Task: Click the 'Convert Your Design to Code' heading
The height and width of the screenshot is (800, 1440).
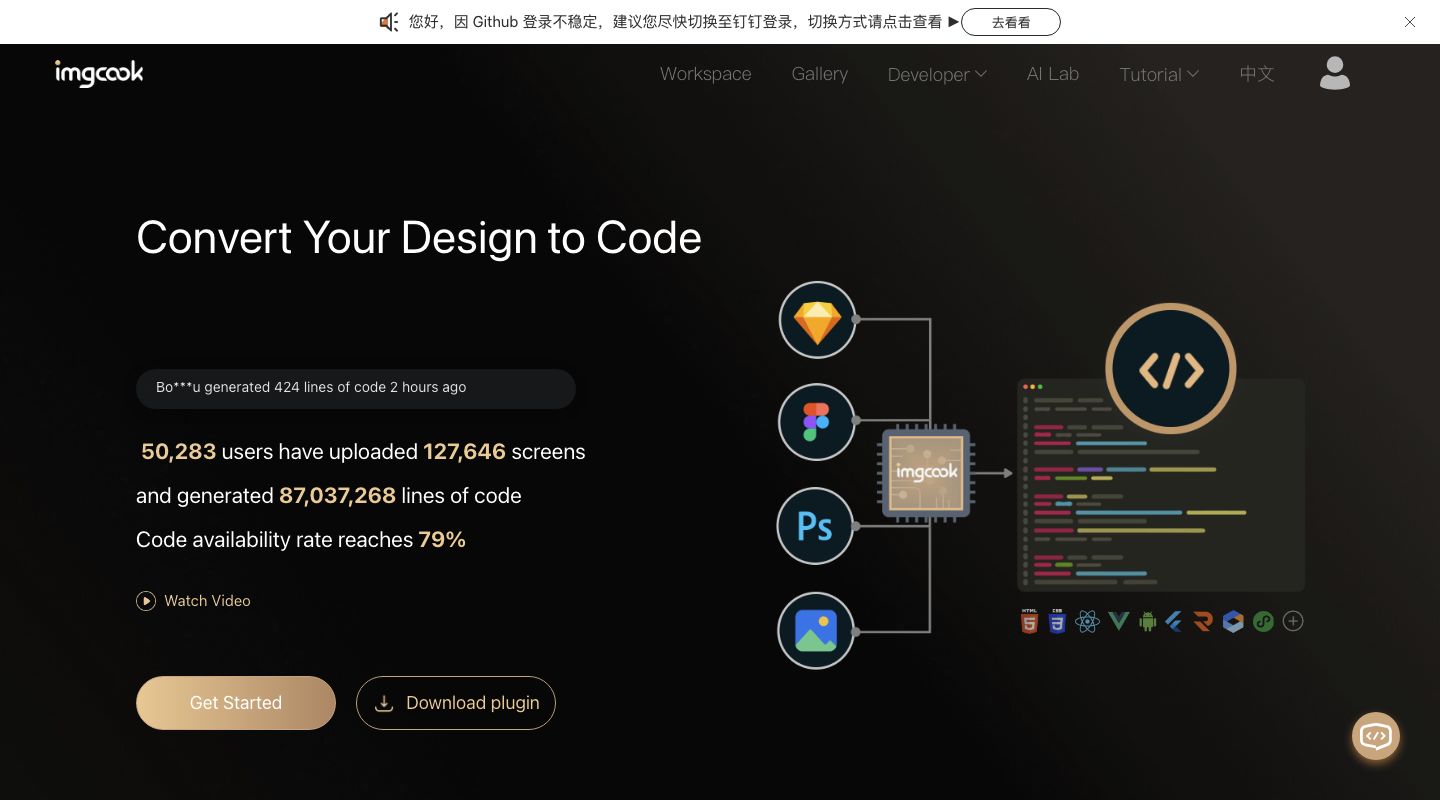Action: (419, 238)
